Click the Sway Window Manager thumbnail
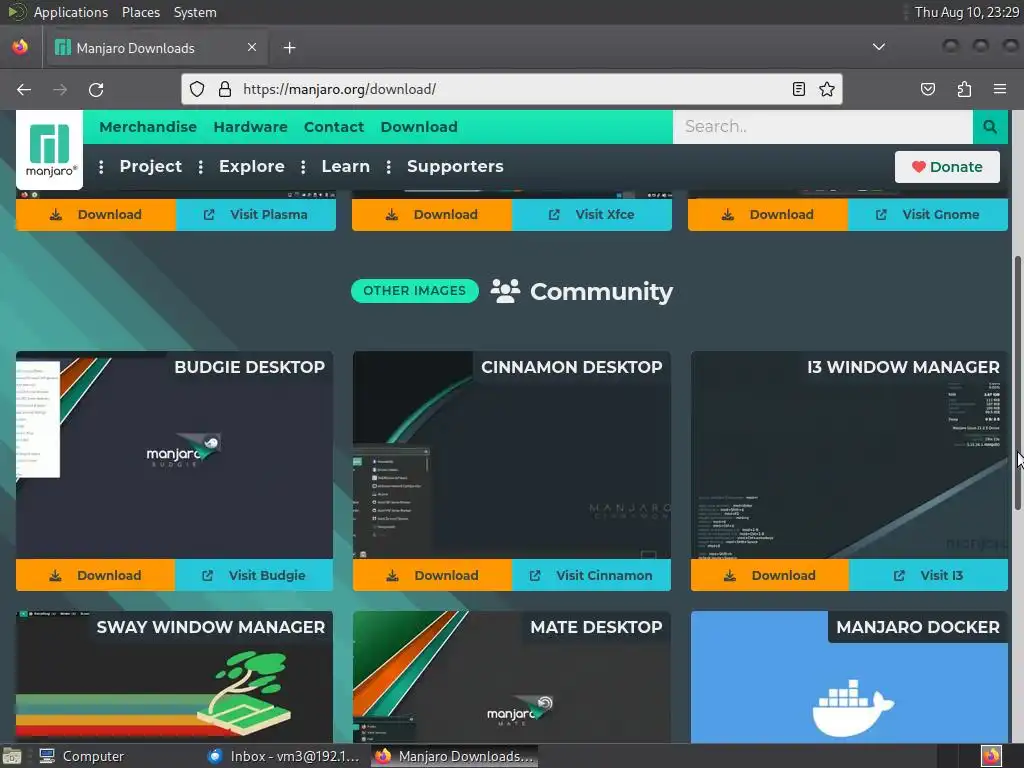The image size is (1024, 768). [174, 677]
